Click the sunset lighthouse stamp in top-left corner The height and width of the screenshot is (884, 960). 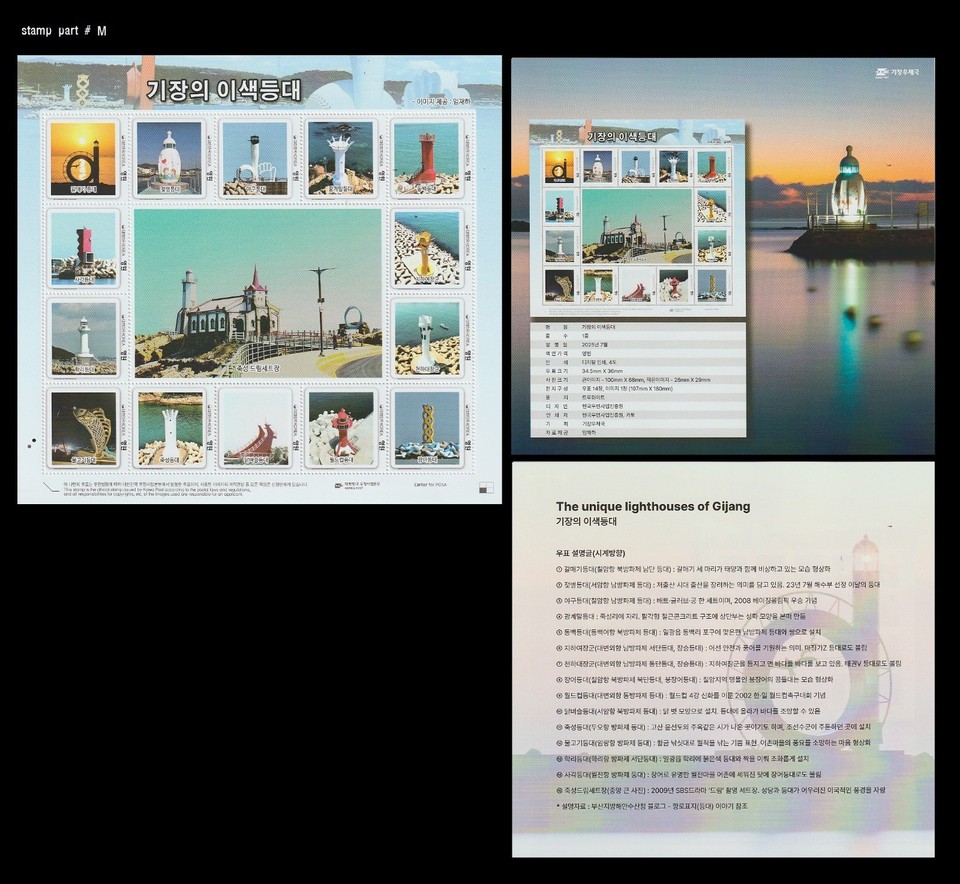[83, 159]
